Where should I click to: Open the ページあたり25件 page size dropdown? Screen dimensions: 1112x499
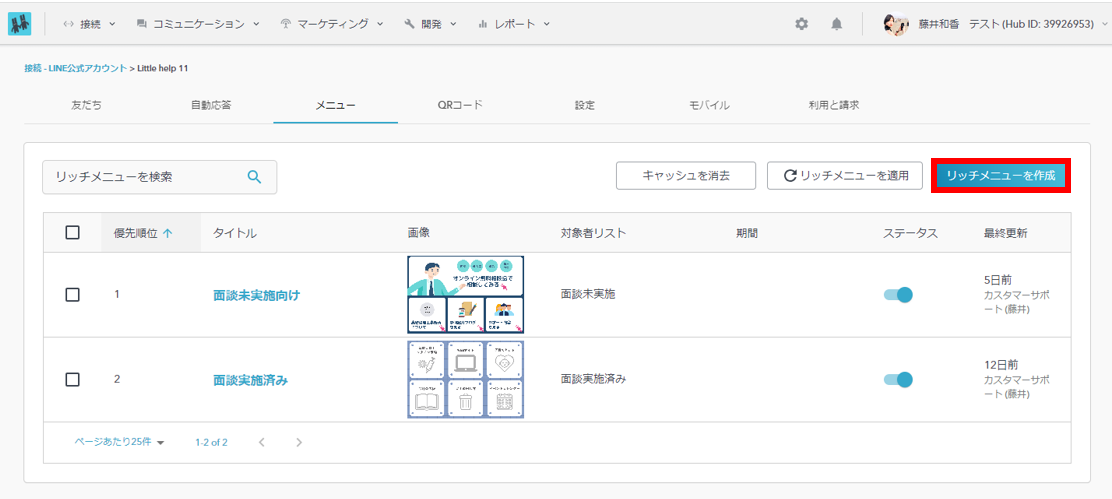119,442
